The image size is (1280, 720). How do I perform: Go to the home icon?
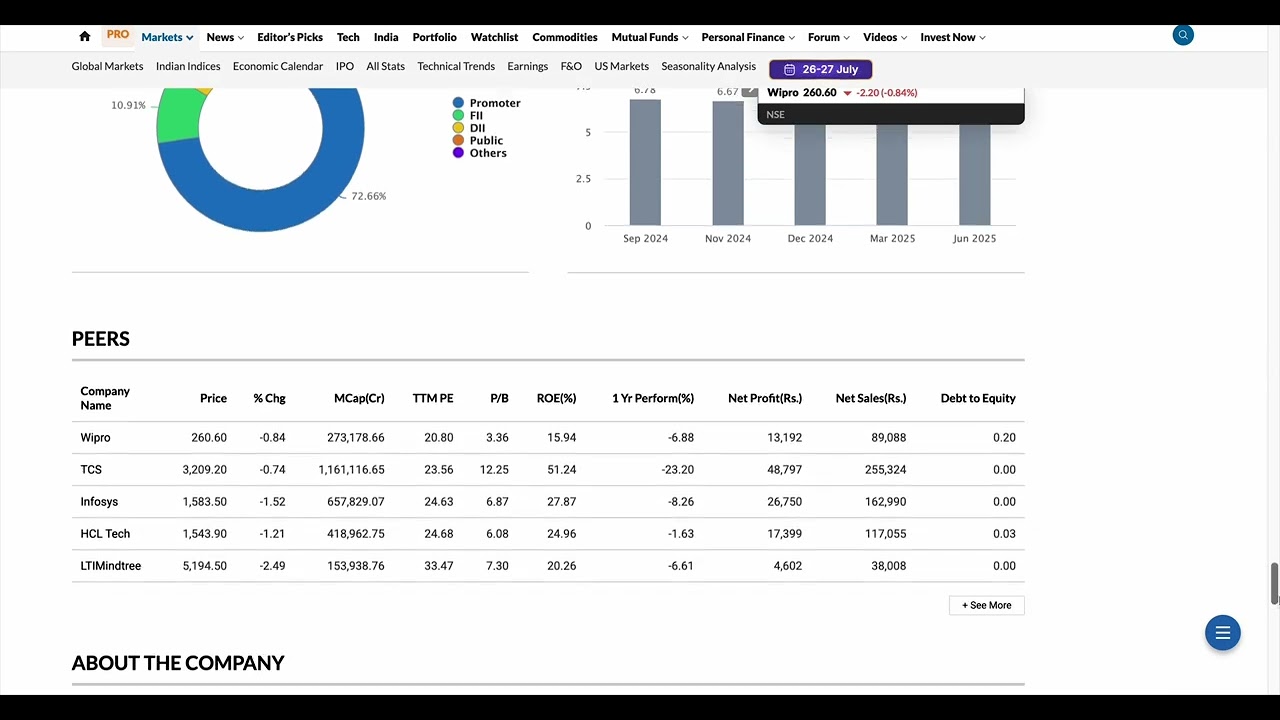[x=85, y=37]
